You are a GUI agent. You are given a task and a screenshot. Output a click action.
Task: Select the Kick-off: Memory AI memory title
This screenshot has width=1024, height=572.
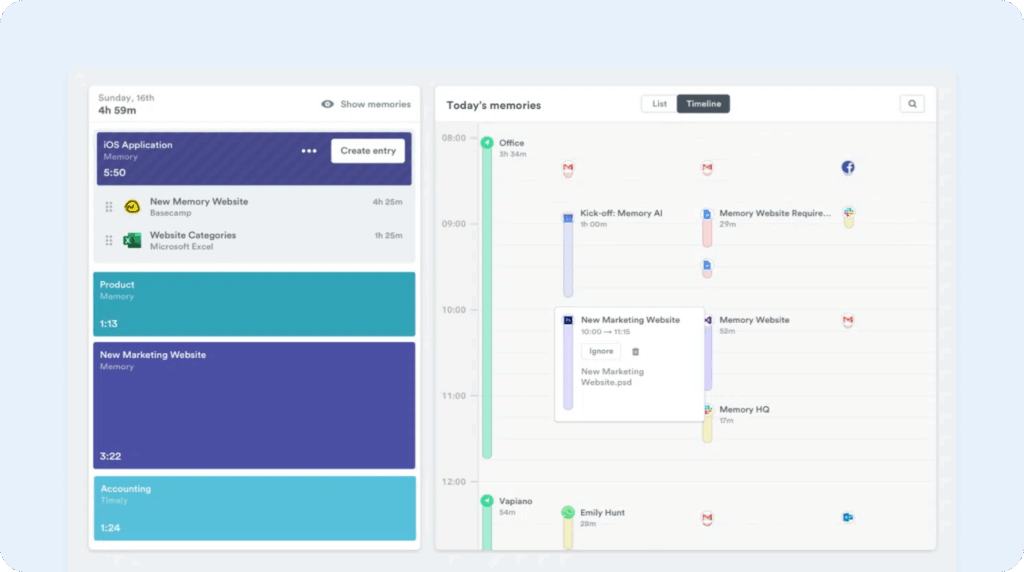tap(621, 214)
